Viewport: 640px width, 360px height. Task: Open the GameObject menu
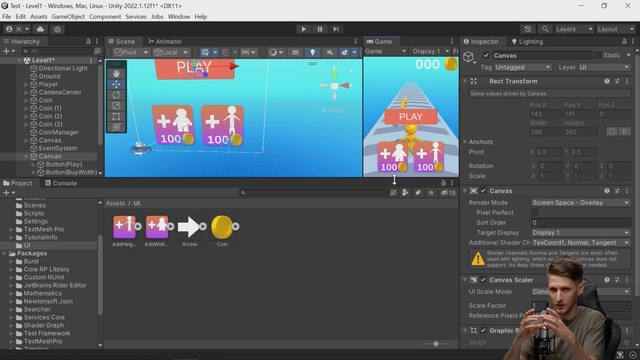click(x=68, y=17)
